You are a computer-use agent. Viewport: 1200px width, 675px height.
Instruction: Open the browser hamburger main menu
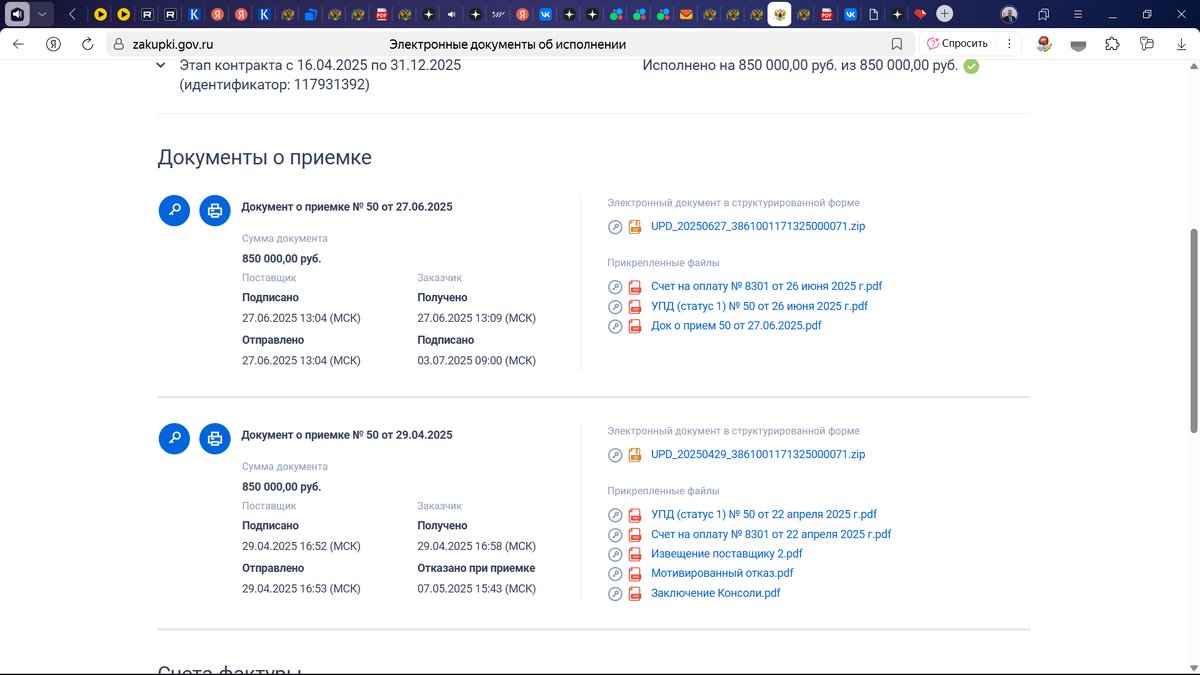coord(1078,15)
